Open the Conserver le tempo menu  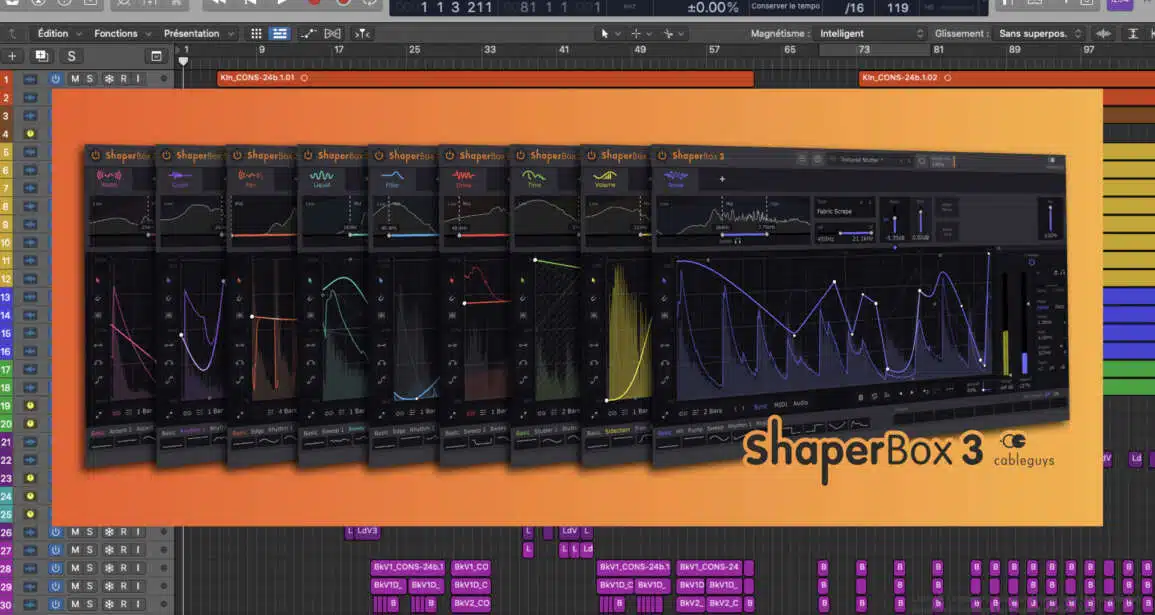tap(783, 7)
